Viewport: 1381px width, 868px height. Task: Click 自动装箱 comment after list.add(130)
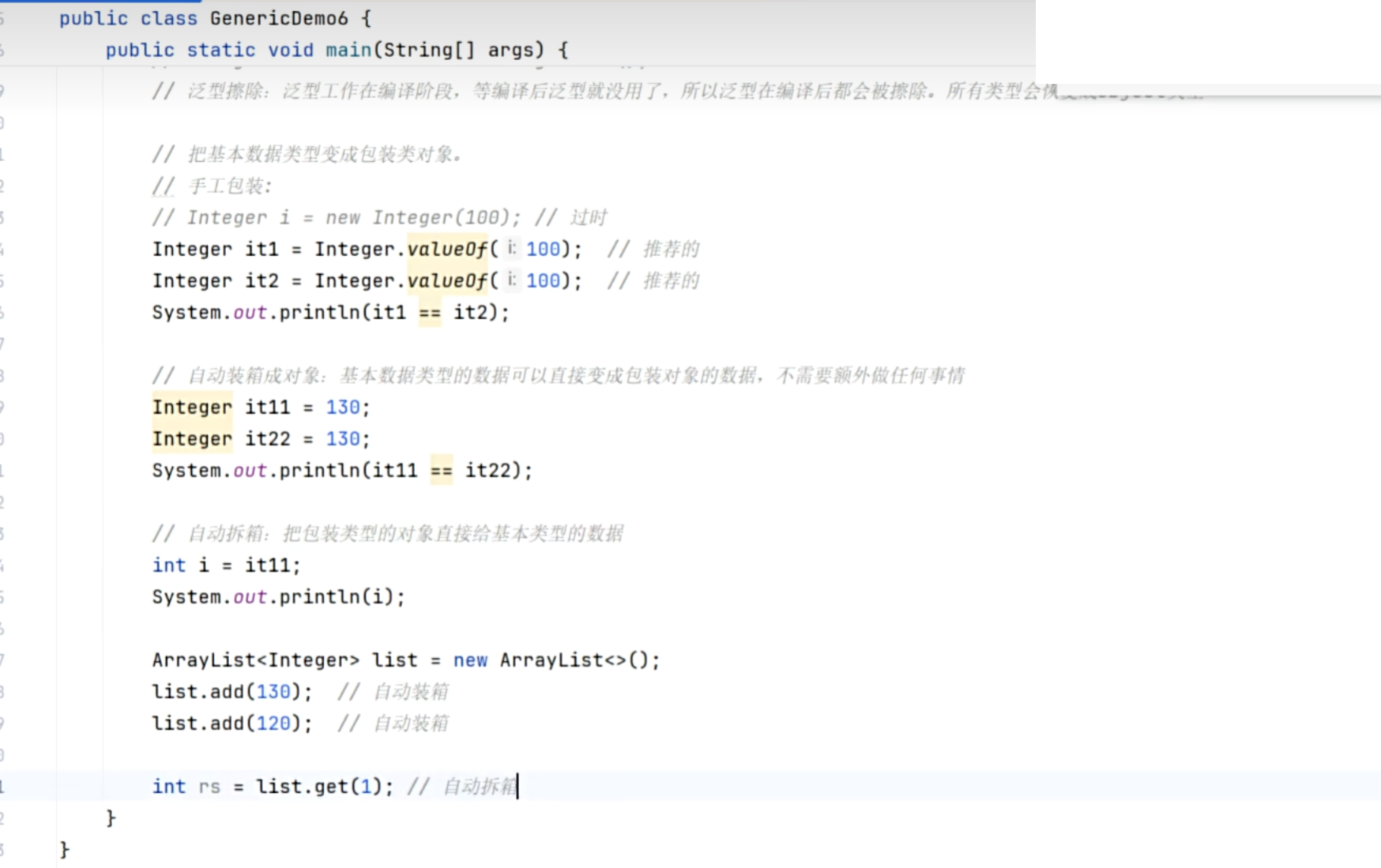[x=393, y=692]
